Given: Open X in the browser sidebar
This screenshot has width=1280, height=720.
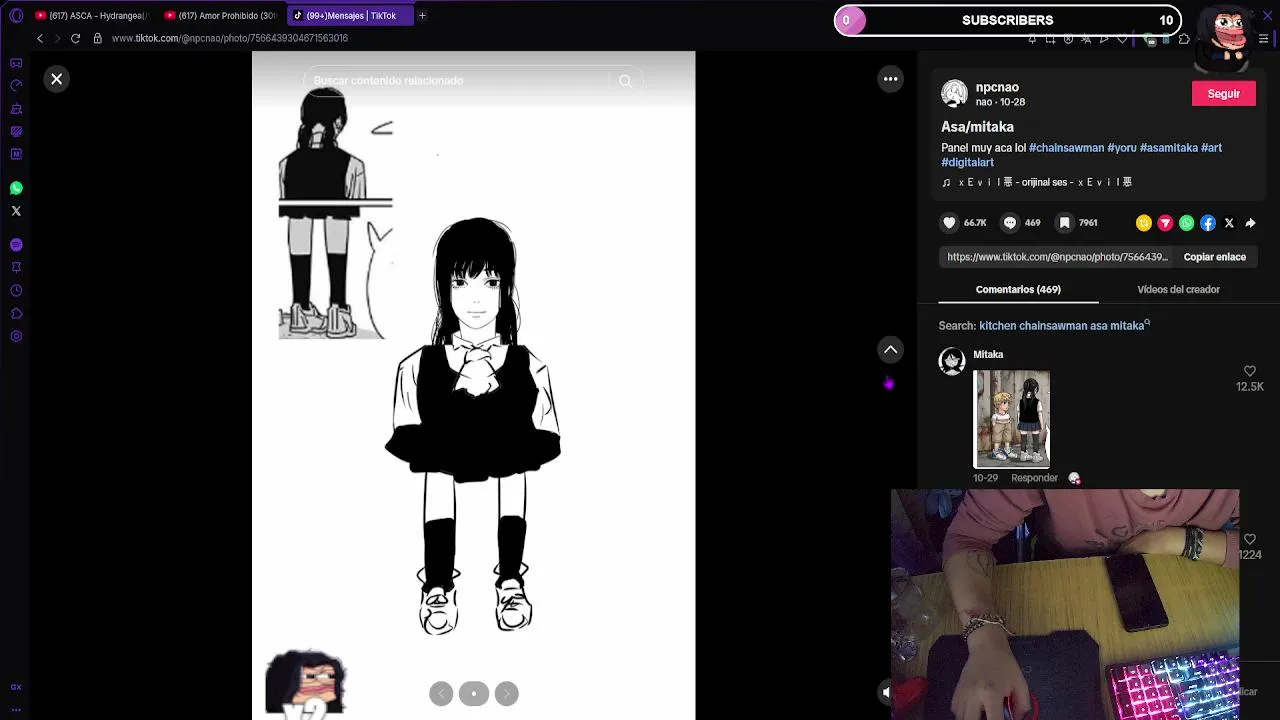Looking at the screenshot, I should [16, 211].
